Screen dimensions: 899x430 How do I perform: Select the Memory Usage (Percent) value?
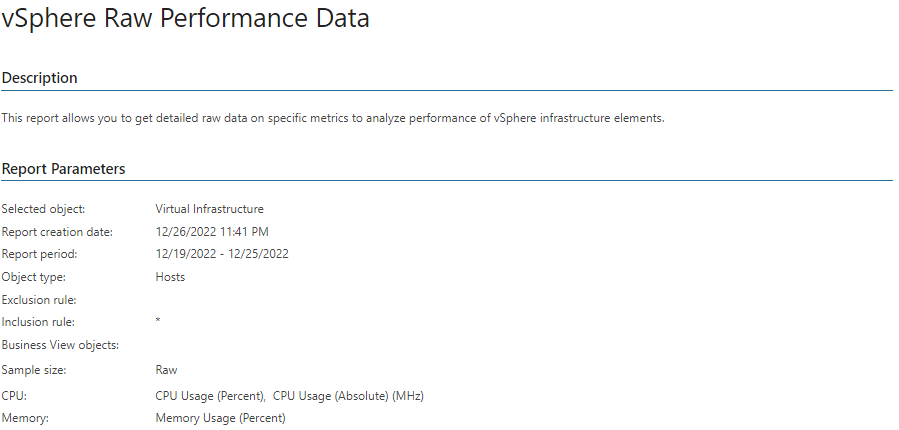click(x=220, y=419)
